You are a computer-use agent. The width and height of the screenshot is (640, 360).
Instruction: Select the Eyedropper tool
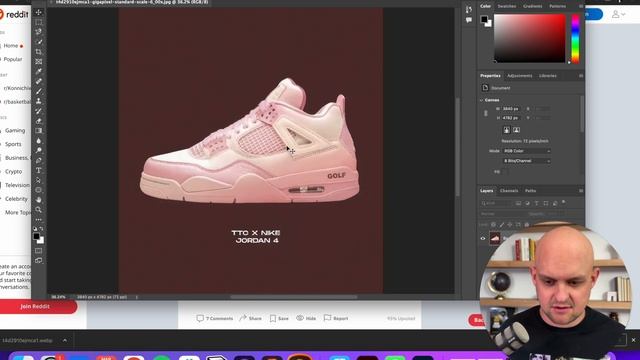39,71
